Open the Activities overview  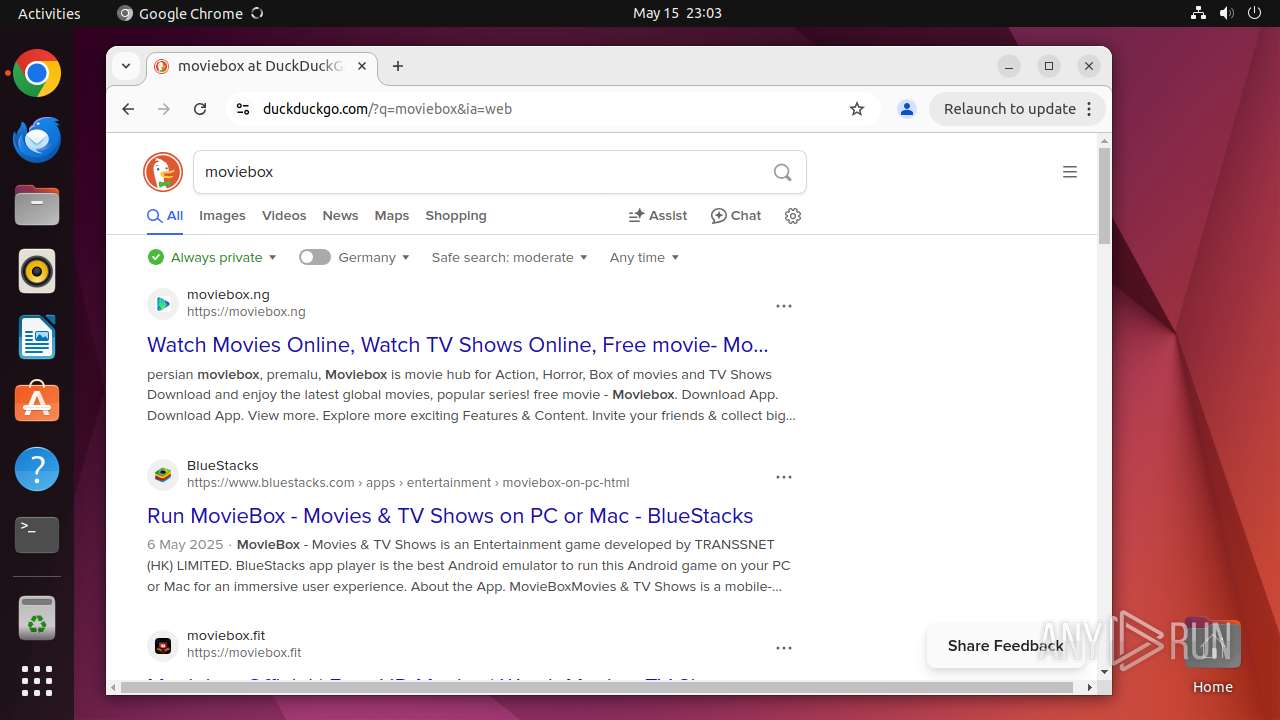[49, 13]
